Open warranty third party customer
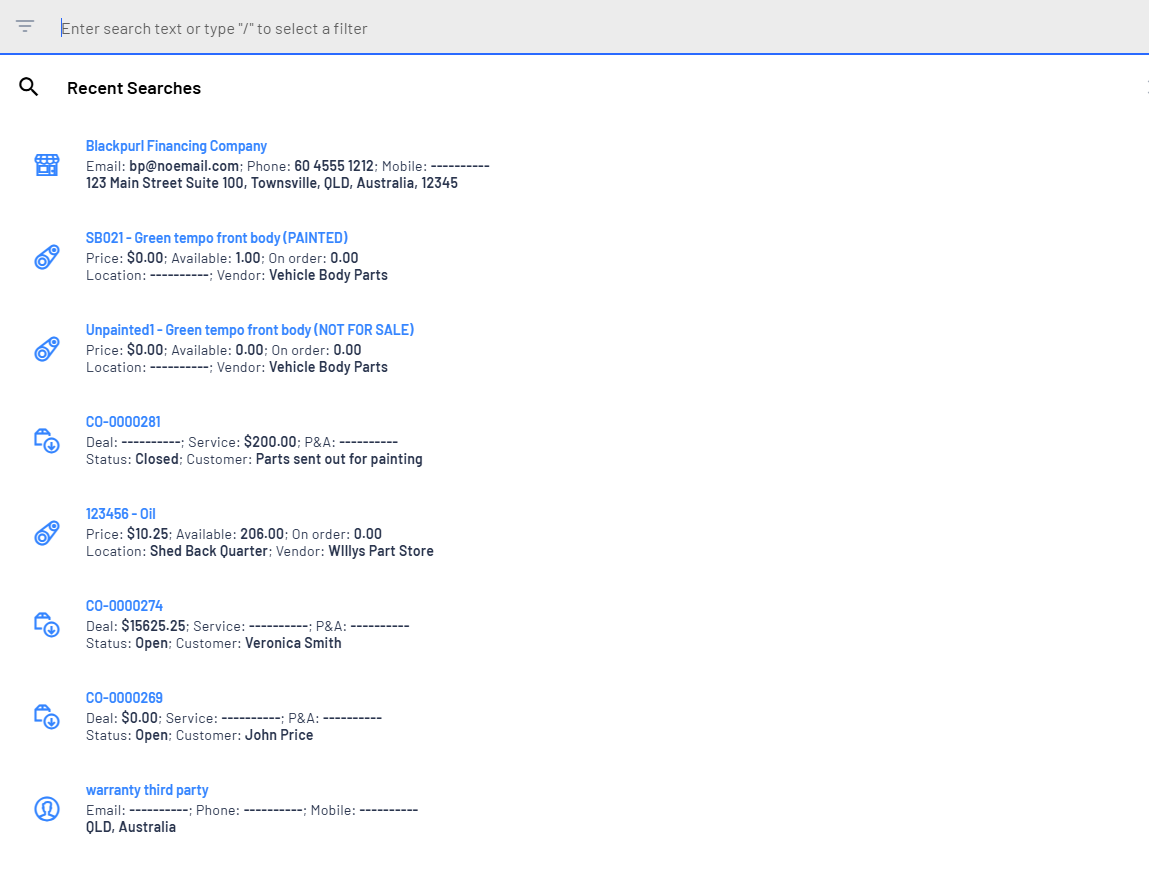The image size is (1149, 885). (147, 790)
